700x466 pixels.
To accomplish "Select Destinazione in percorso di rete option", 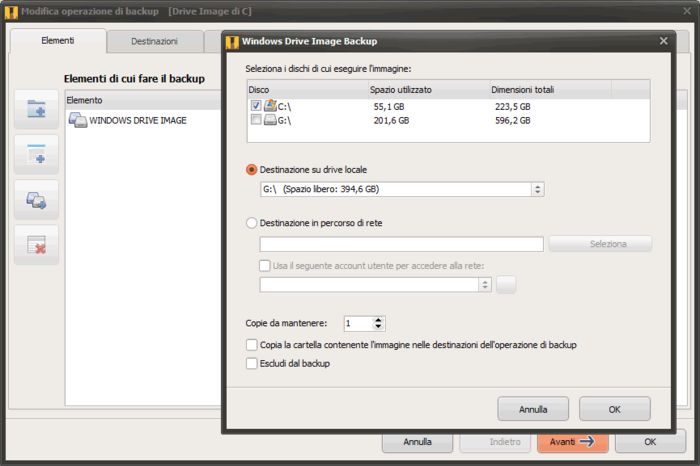I will tap(252, 223).
